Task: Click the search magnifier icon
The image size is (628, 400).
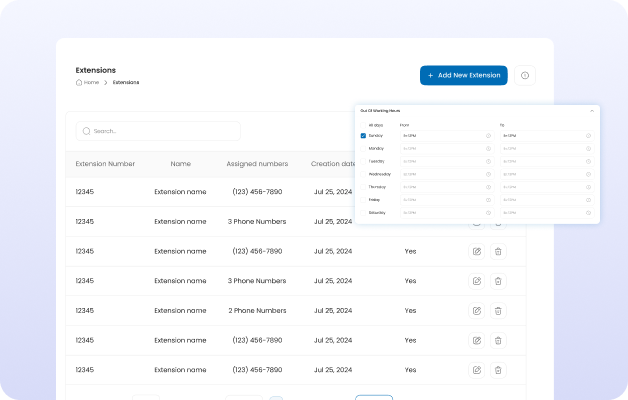Action: point(86,131)
